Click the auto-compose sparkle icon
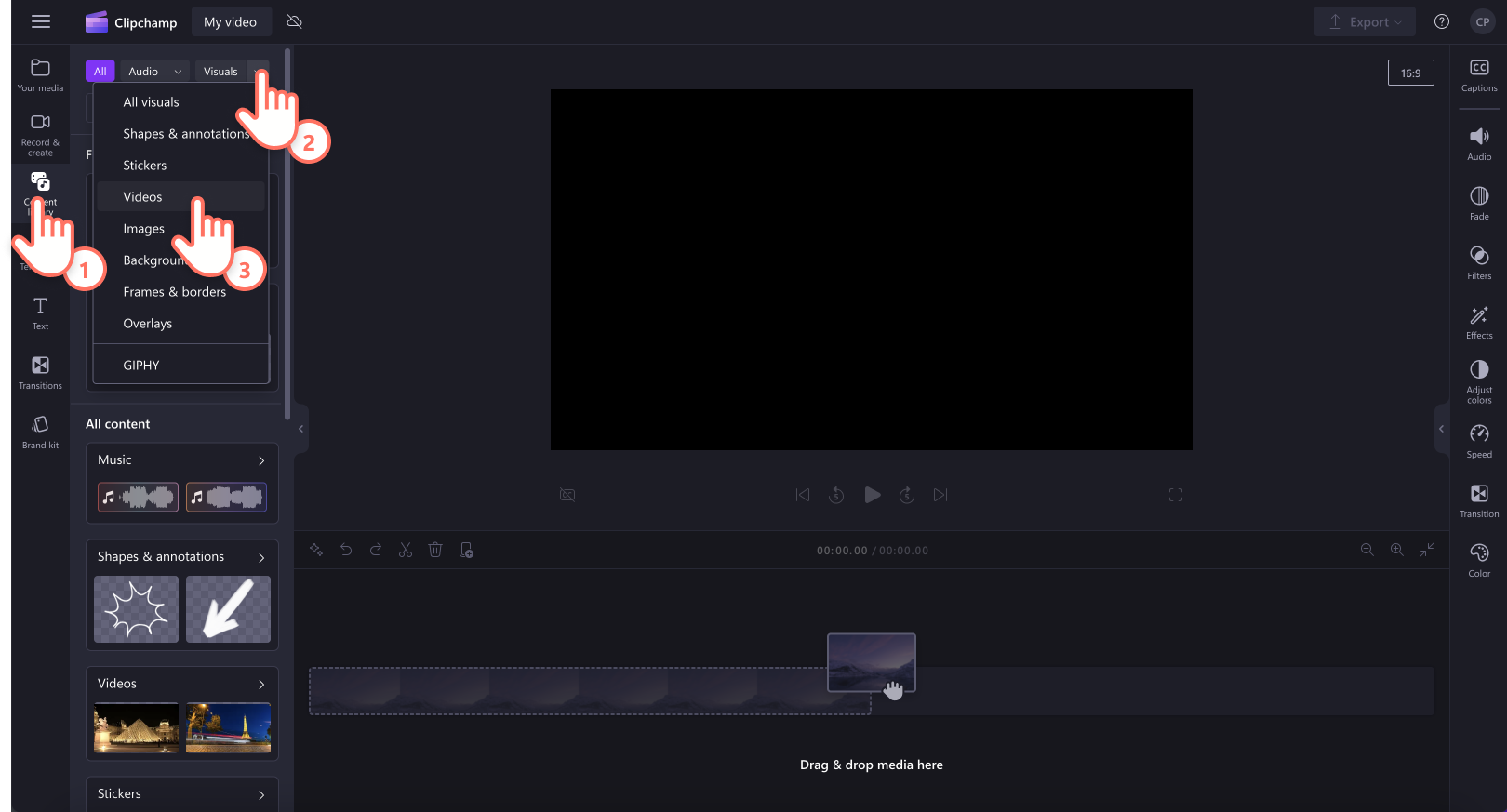 tap(316, 550)
